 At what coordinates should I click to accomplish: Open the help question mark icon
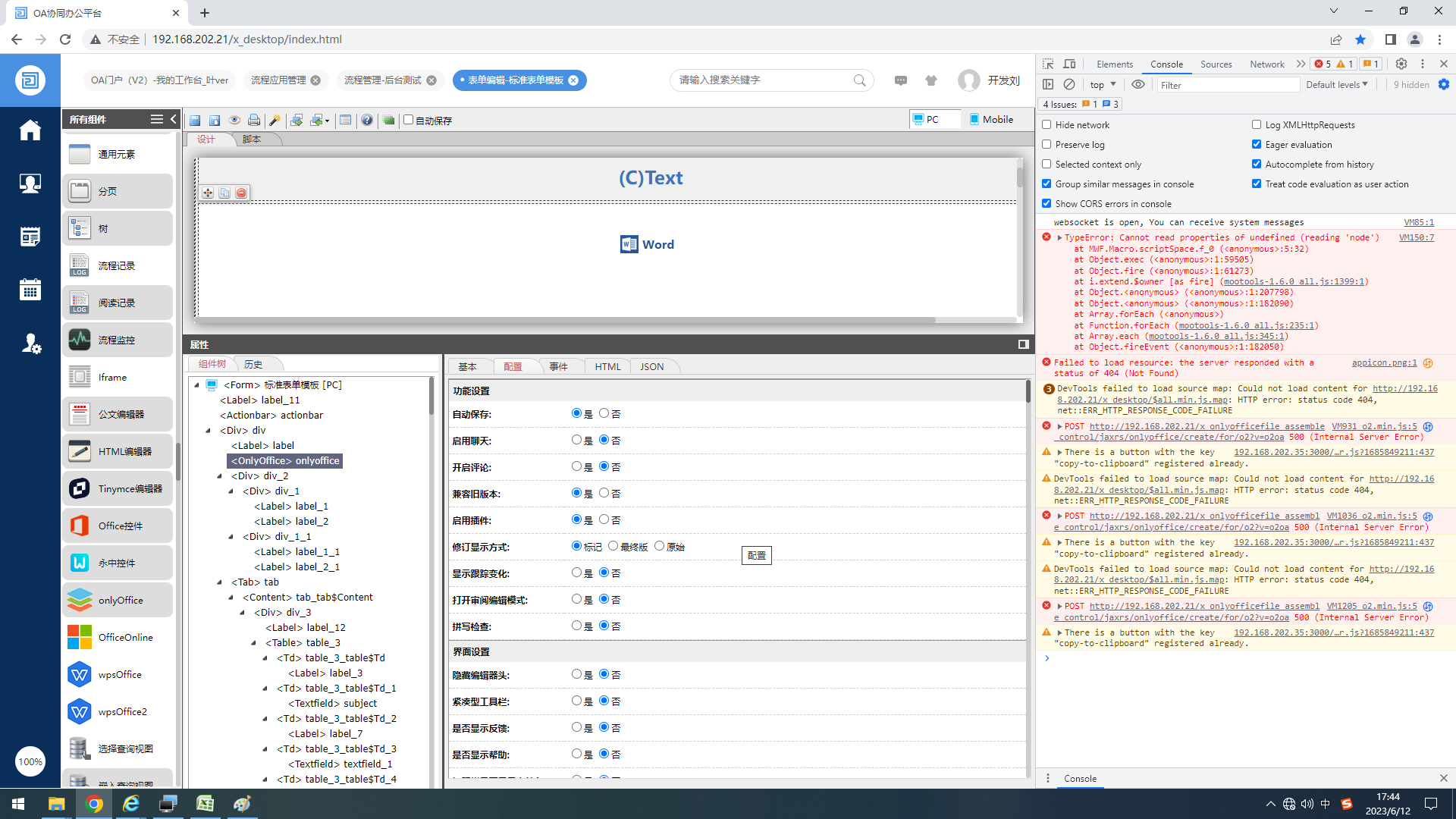[367, 120]
